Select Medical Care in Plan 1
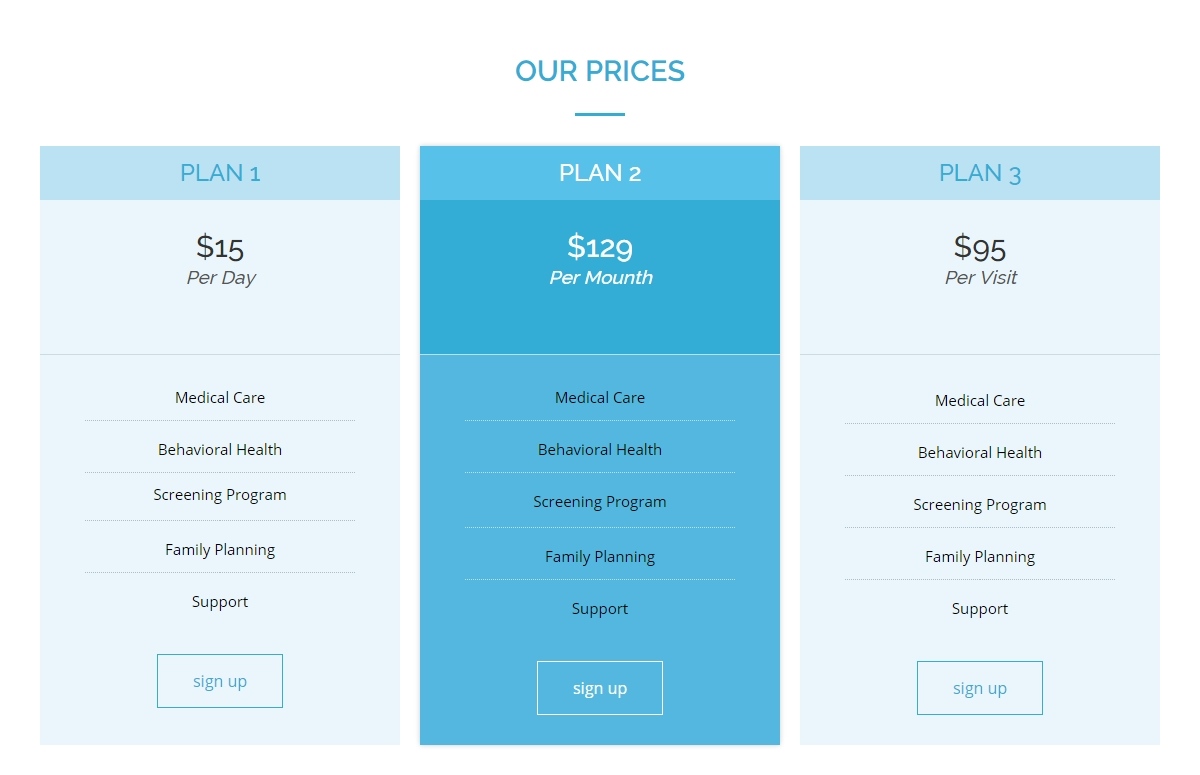The width and height of the screenshot is (1200, 775). (220, 398)
